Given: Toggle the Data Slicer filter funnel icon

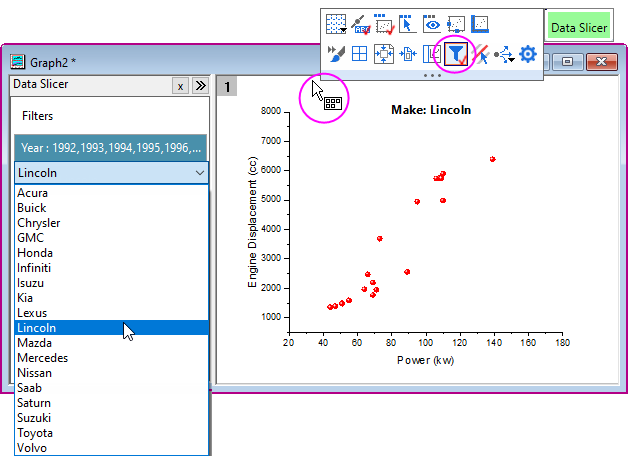Looking at the screenshot, I should [x=456, y=54].
